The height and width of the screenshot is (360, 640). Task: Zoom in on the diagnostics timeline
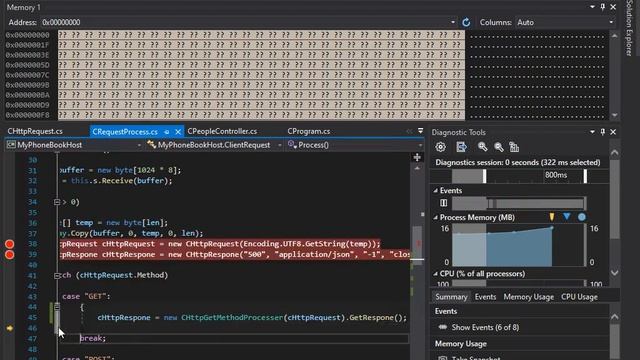(482, 147)
